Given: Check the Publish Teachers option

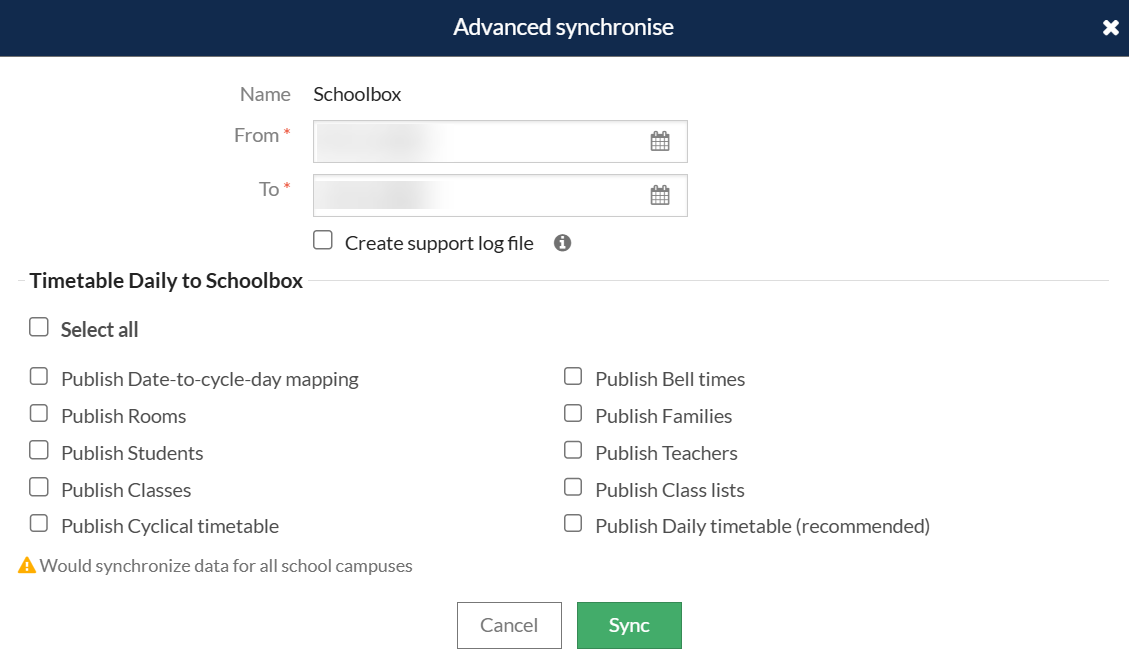Looking at the screenshot, I should coord(573,450).
